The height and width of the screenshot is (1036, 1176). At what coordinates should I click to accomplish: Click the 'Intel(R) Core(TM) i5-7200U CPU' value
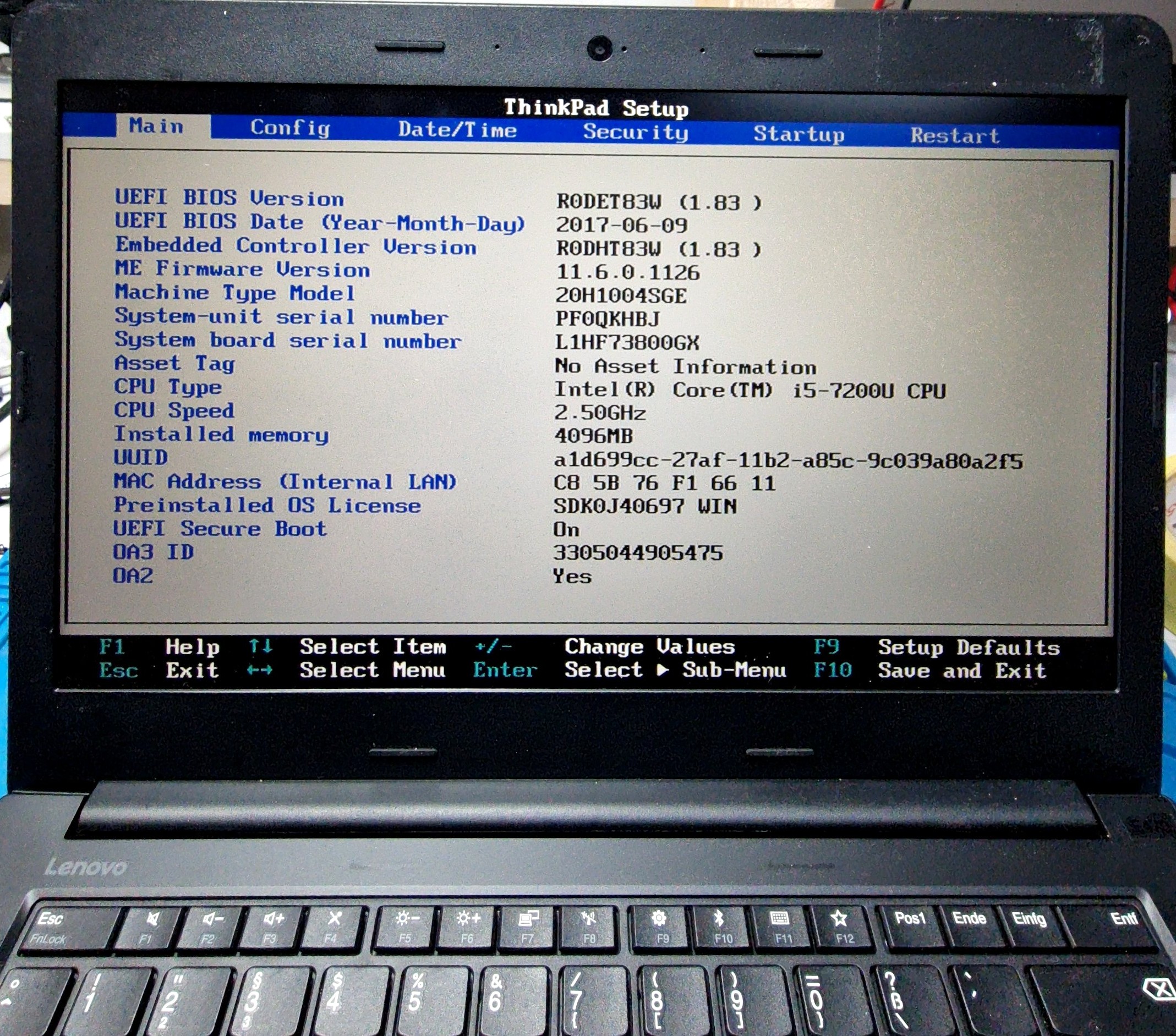tap(750, 390)
